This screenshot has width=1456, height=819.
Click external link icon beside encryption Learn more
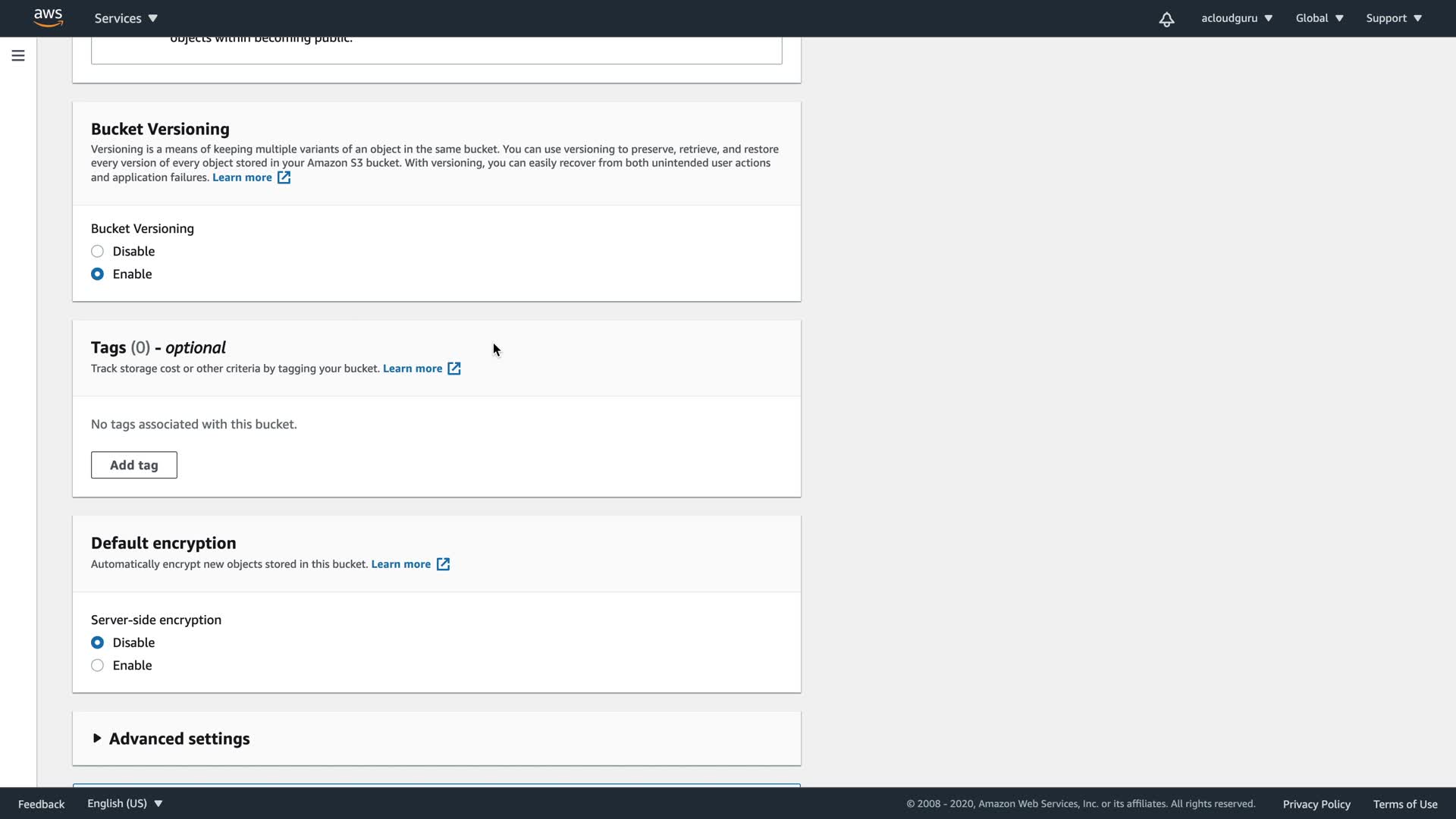(443, 564)
